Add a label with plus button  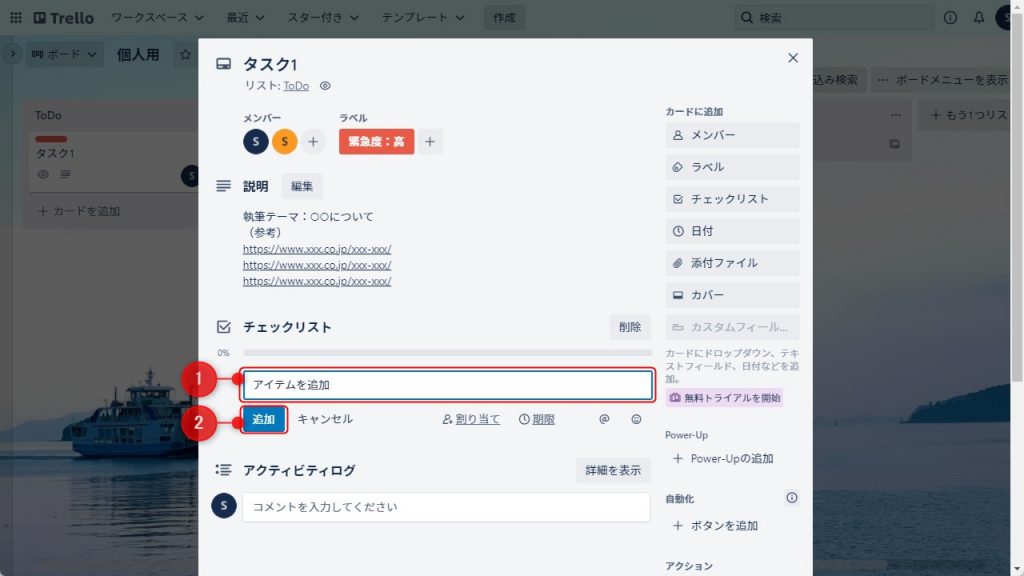click(x=430, y=142)
